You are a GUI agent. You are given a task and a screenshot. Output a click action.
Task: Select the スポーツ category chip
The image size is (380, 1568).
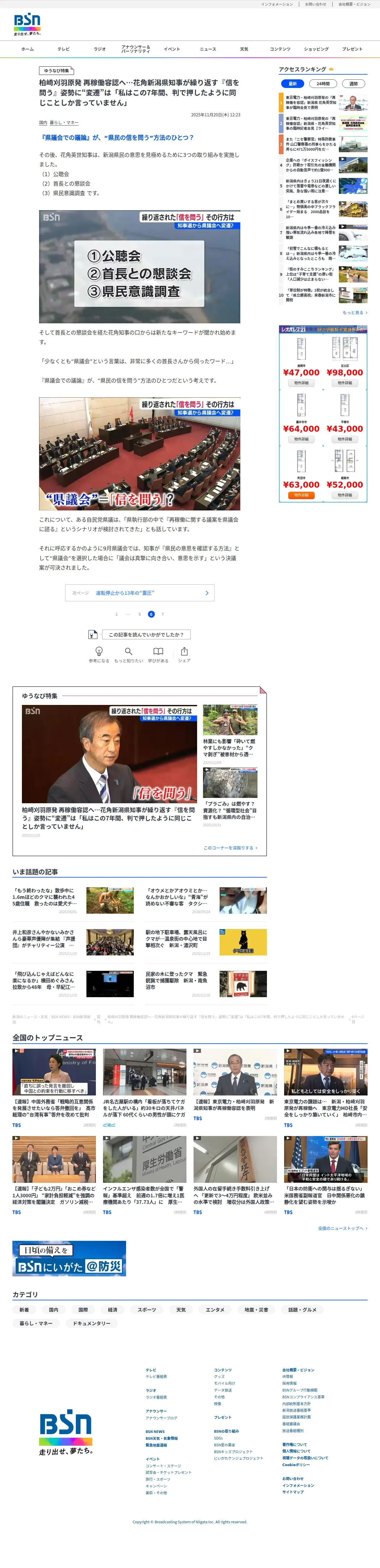[146, 1310]
